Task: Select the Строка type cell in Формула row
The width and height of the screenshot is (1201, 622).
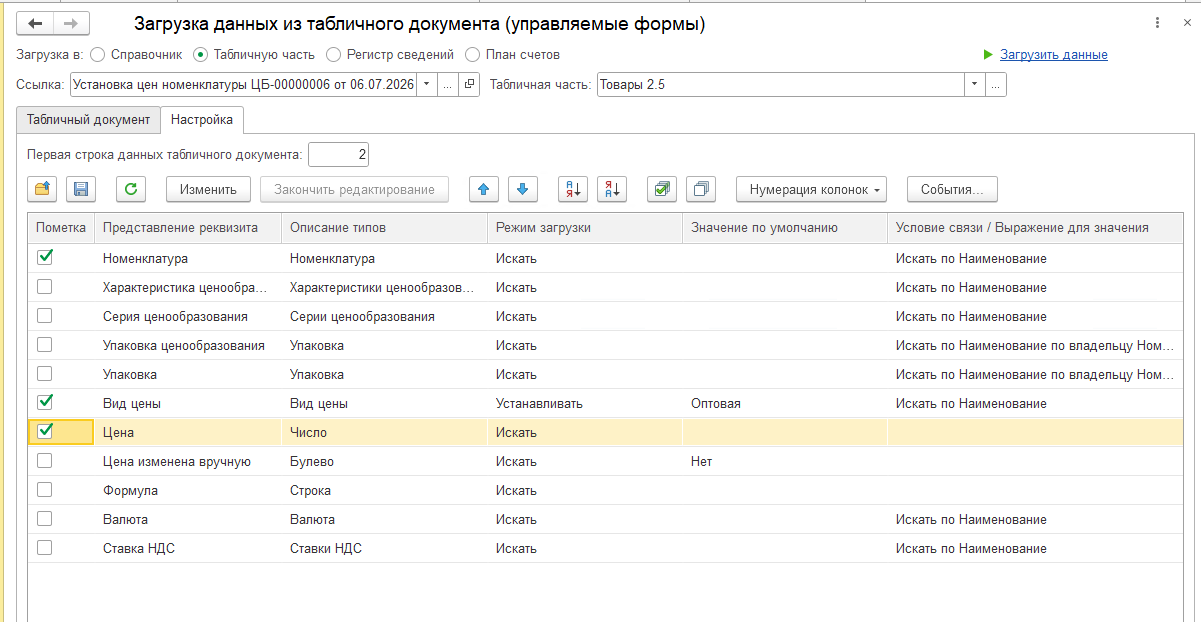Action: pos(385,490)
